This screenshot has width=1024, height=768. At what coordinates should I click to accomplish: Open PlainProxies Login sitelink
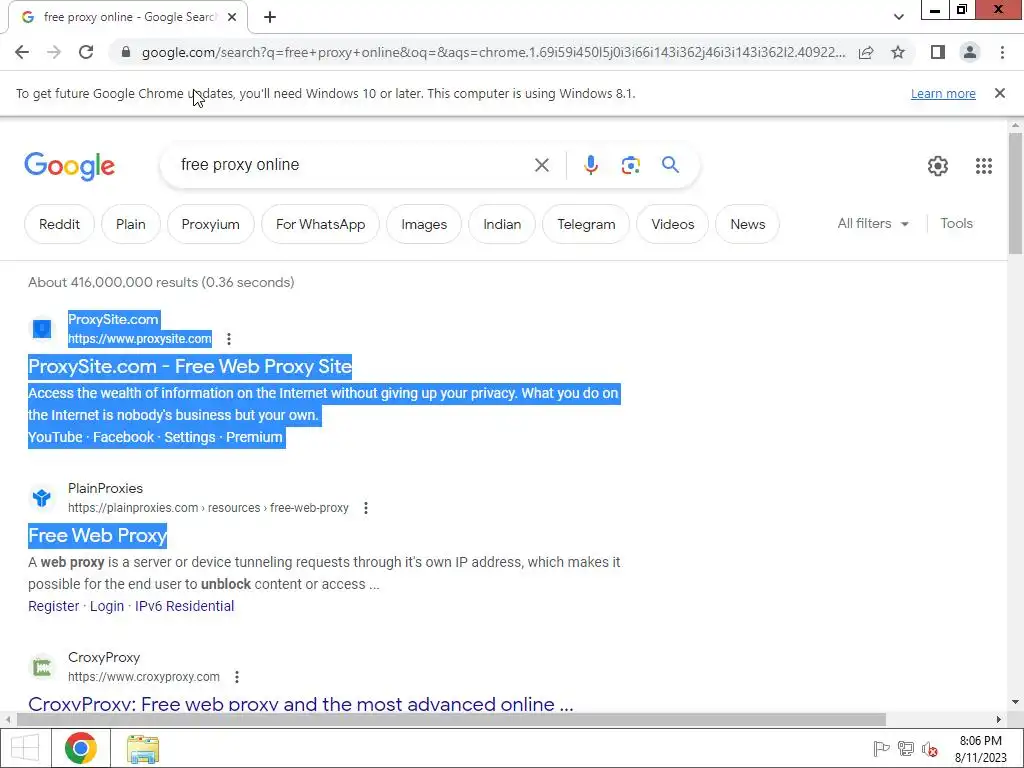coord(106,606)
